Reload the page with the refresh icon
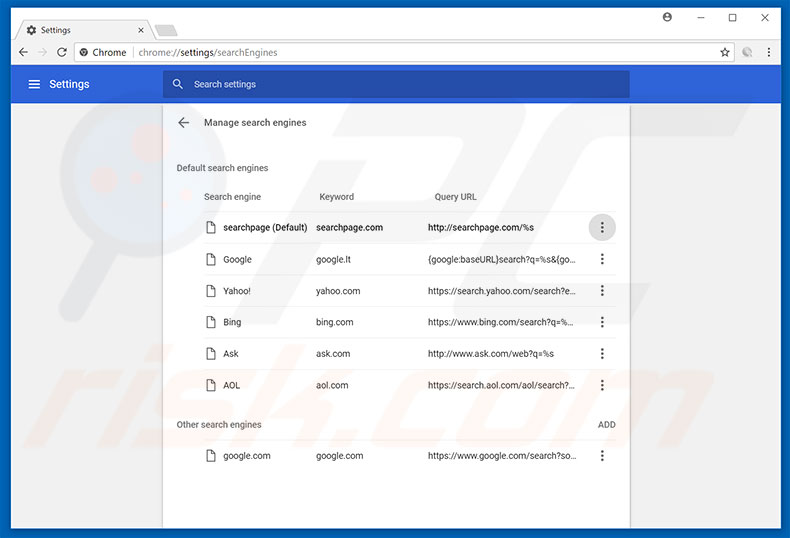The image size is (790, 538). pos(61,52)
